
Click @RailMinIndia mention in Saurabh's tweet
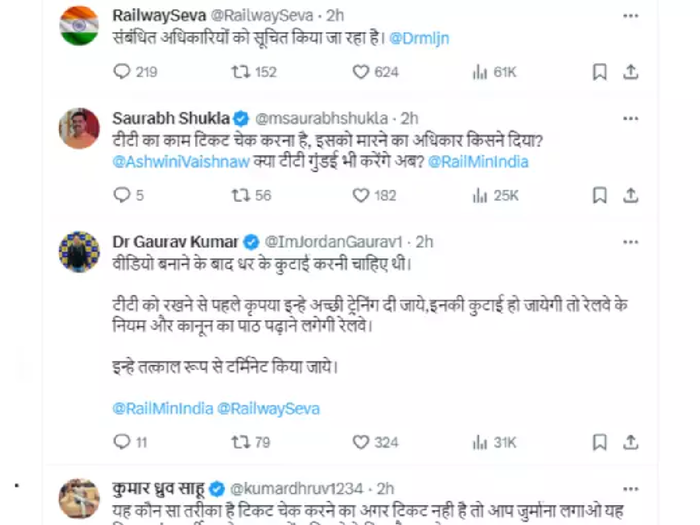(x=478, y=161)
